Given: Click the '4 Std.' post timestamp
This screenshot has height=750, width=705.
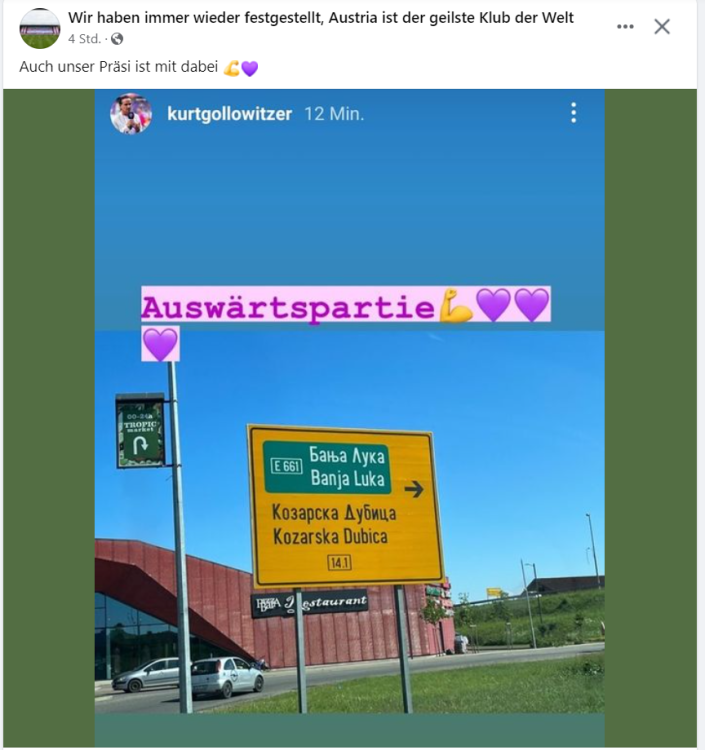Looking at the screenshot, I should (x=84, y=39).
